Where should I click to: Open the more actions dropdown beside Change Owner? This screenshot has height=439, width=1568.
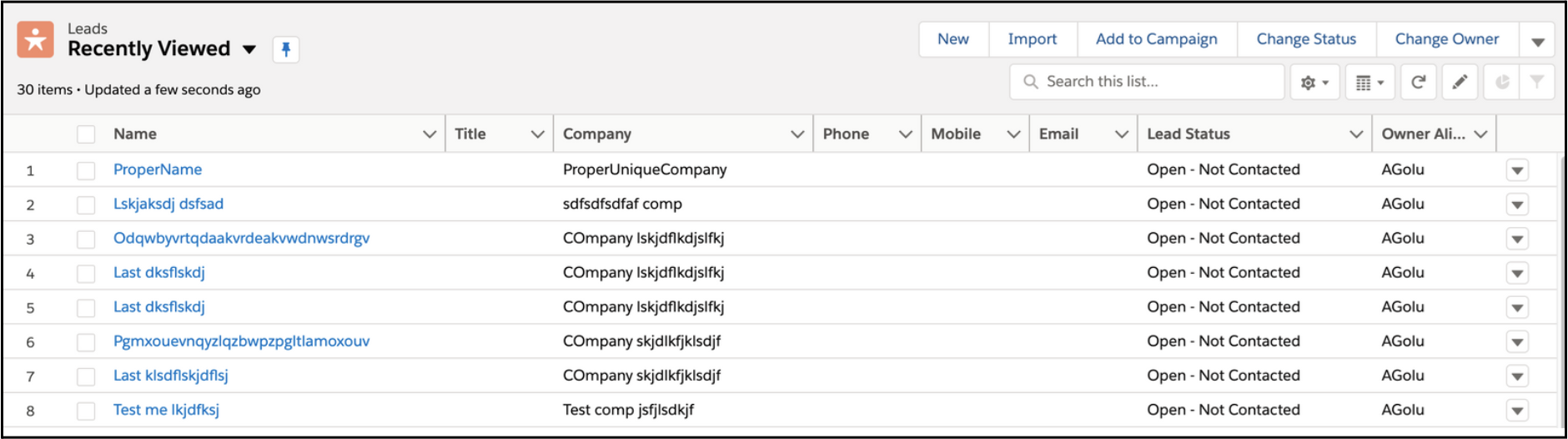click(1537, 40)
